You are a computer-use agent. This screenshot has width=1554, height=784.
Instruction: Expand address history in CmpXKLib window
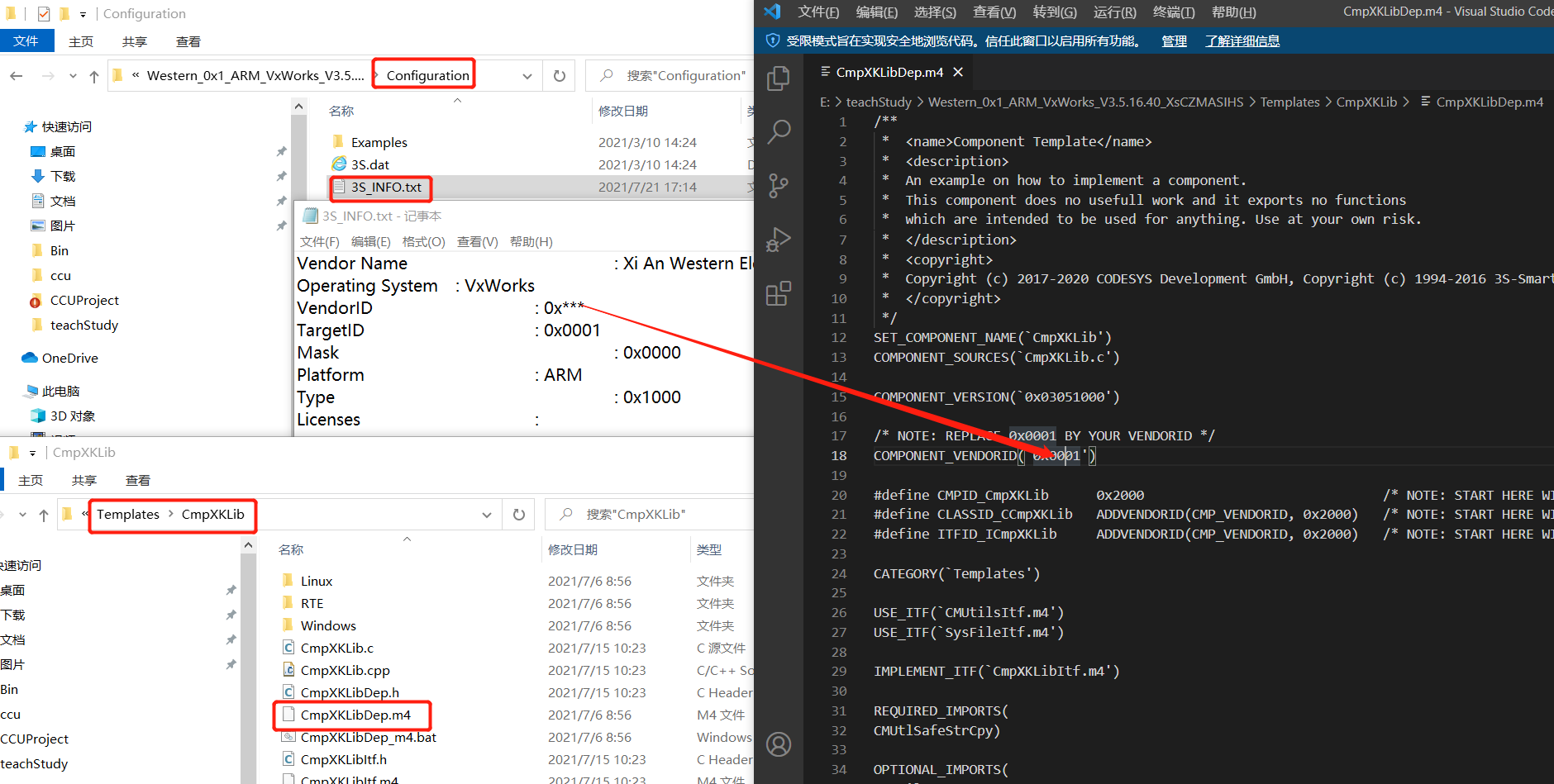tap(487, 515)
